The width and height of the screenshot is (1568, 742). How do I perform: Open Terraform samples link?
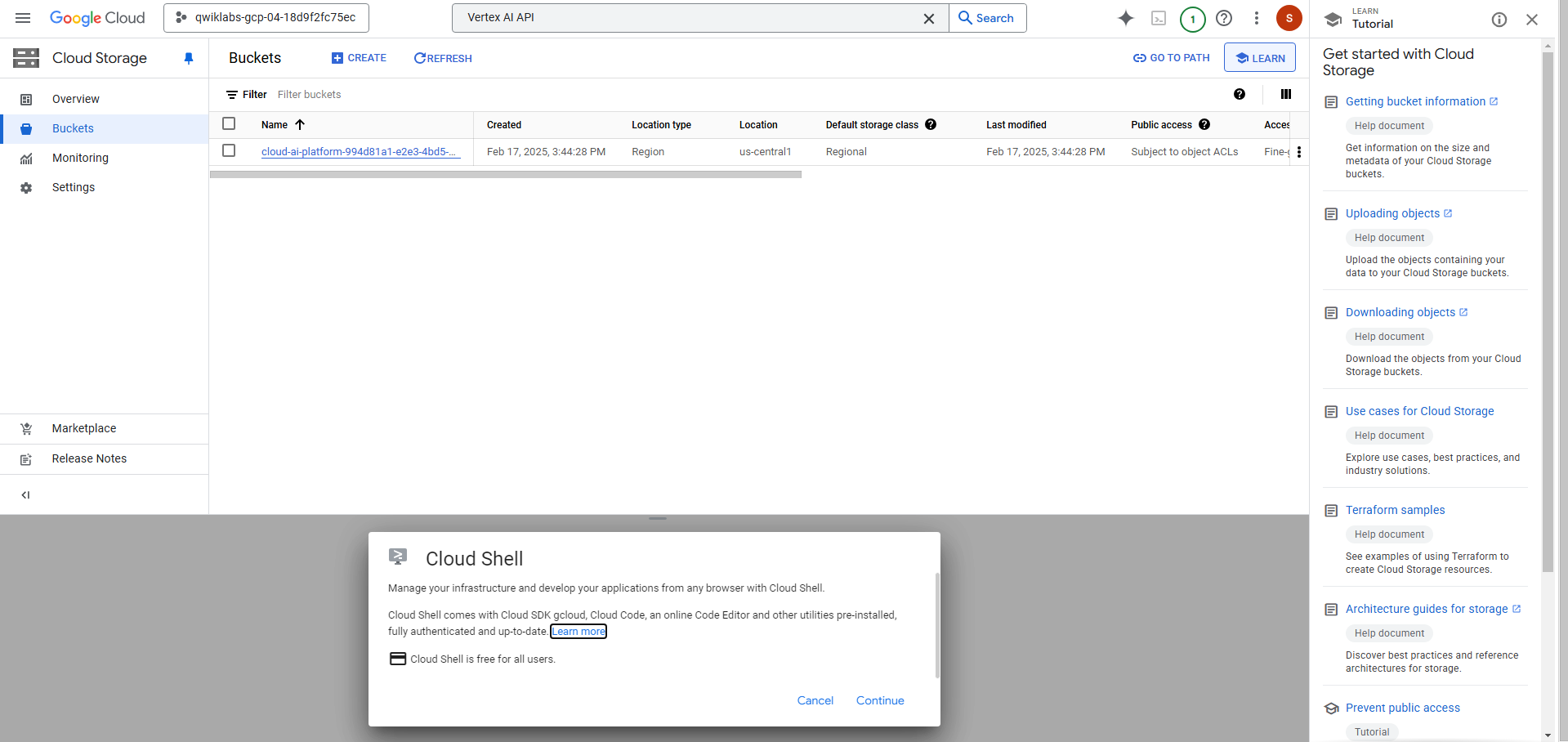pos(1395,510)
